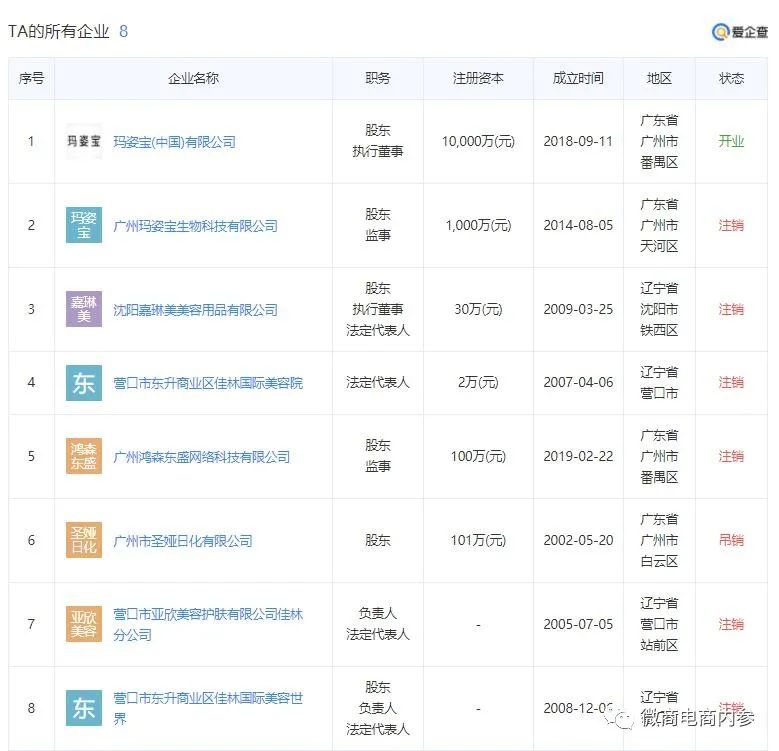Open 广州鸿森东盛网络科技有限公司 link
779x751 pixels.
tap(202, 457)
